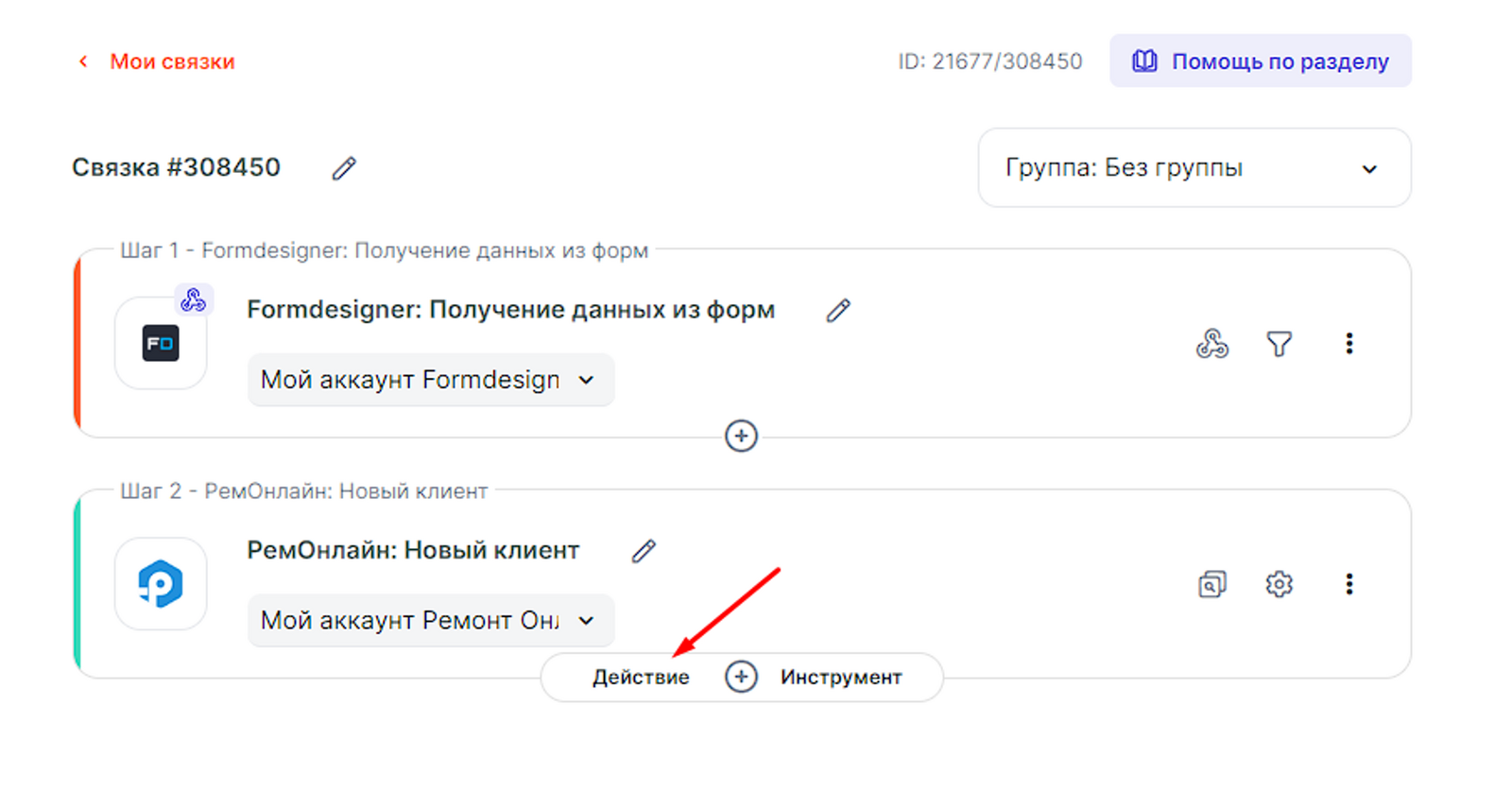
Task: Click the РемОнлайн app logo in step 2
Action: [161, 584]
